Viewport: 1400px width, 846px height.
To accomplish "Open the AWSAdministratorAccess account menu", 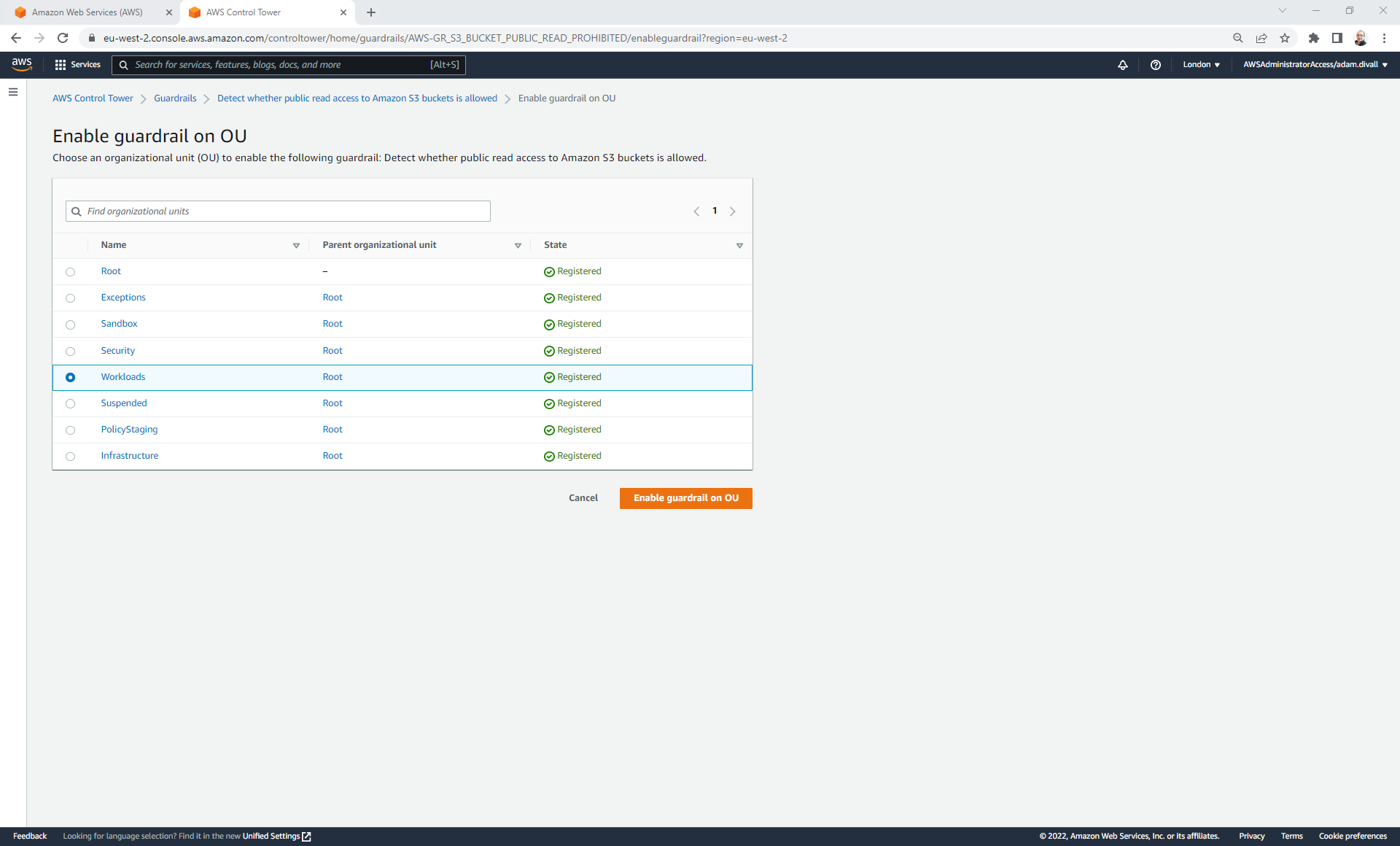I will (x=1314, y=64).
